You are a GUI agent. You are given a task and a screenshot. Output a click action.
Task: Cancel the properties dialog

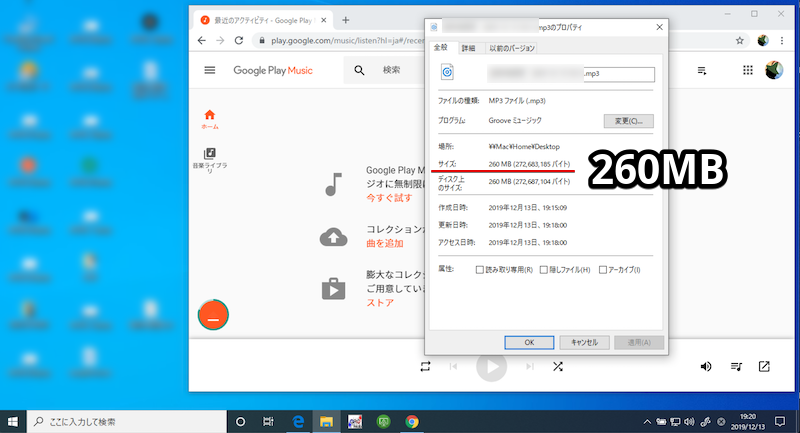584,342
